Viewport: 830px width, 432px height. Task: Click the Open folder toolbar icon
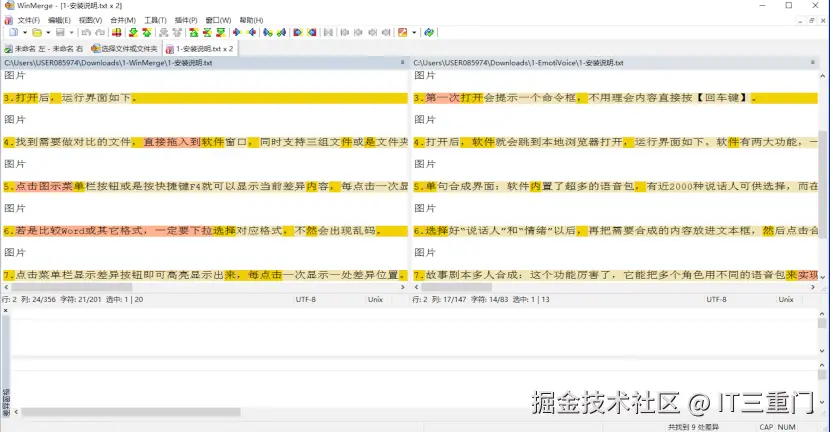pyautogui.click(x=37, y=32)
